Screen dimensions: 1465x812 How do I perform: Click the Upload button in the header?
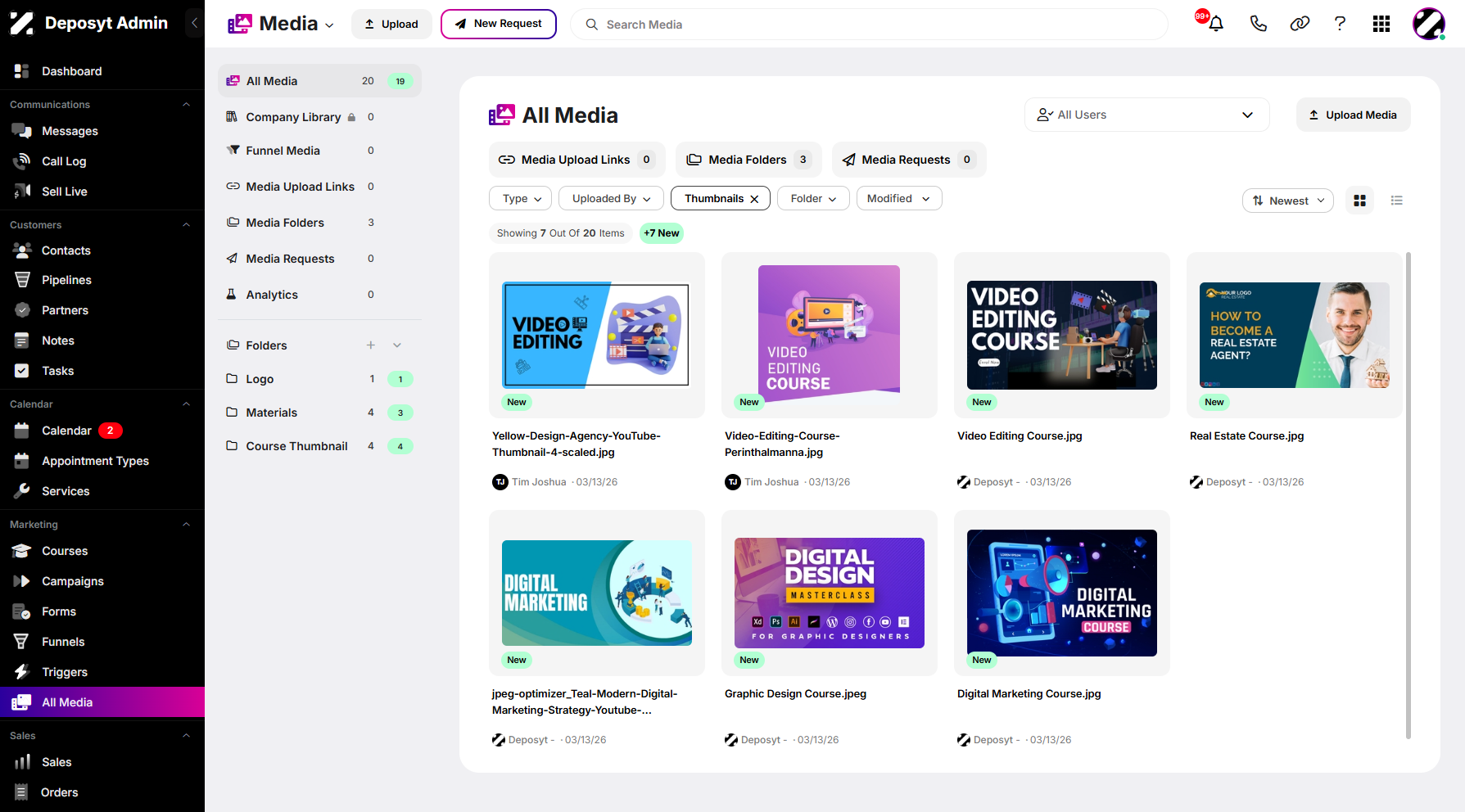[x=391, y=24]
